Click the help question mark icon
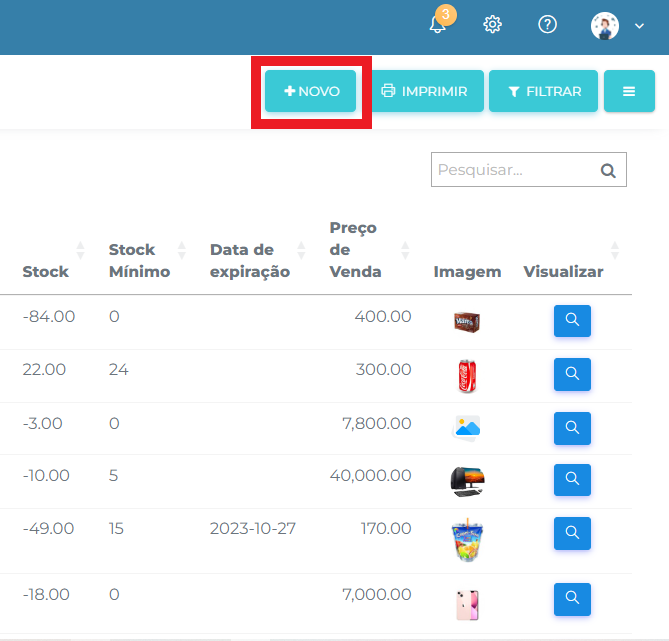 tap(547, 25)
